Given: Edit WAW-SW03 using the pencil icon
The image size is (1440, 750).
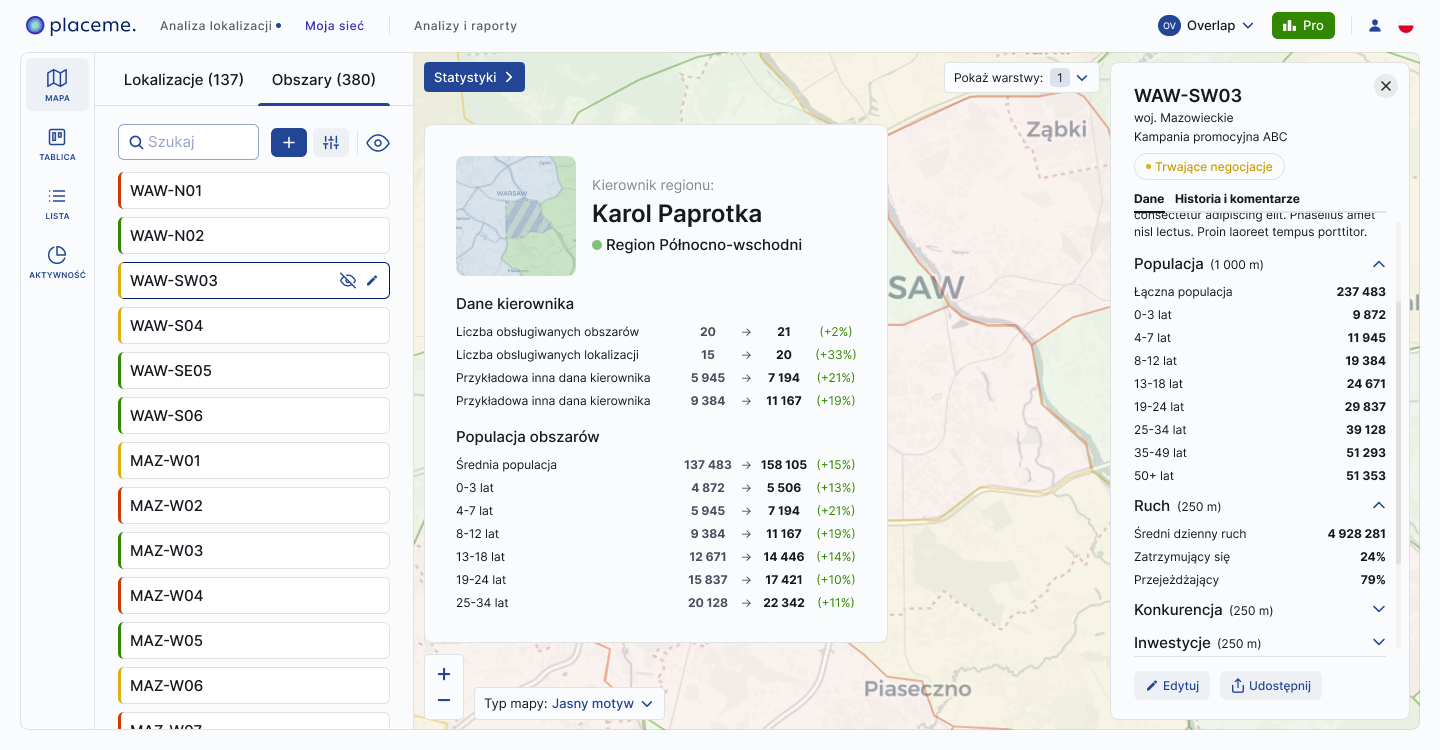Looking at the screenshot, I should (372, 280).
